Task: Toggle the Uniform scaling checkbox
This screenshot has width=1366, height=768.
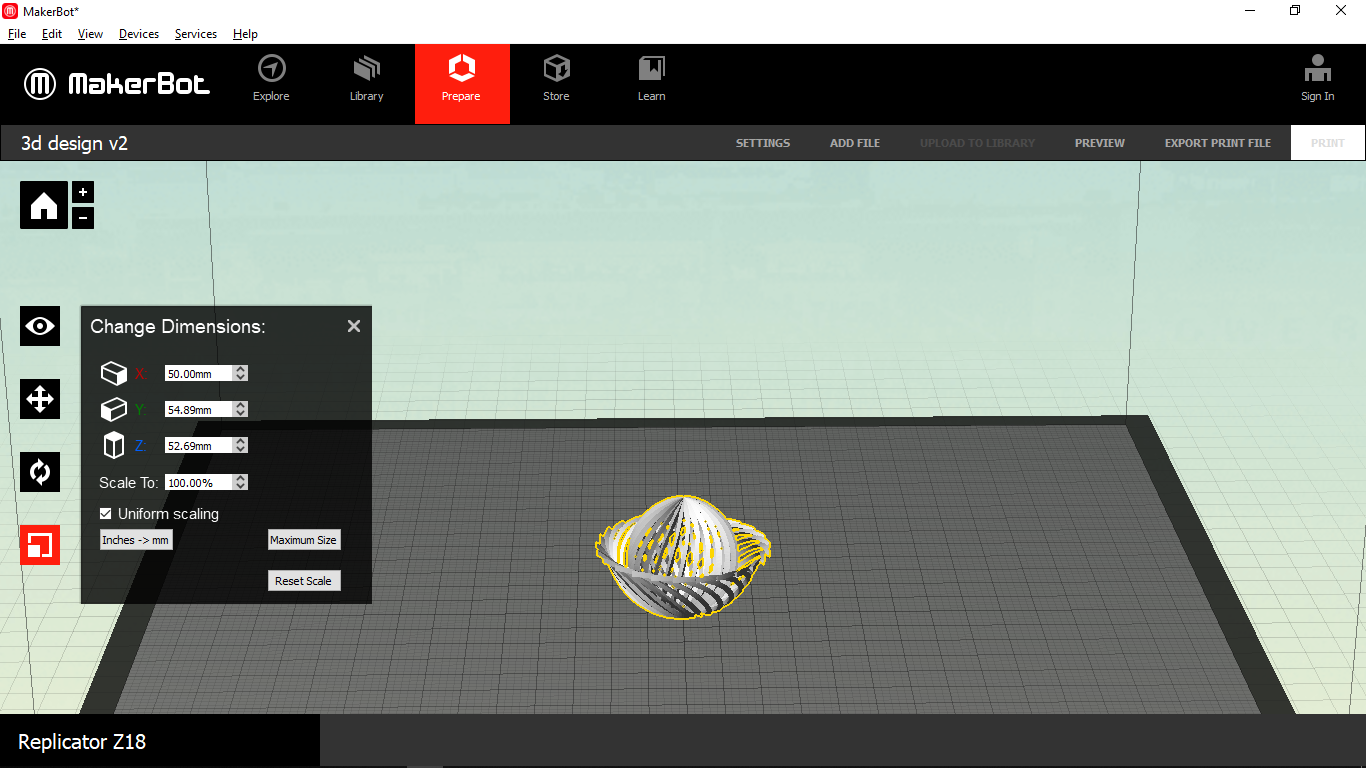Action: (x=105, y=514)
